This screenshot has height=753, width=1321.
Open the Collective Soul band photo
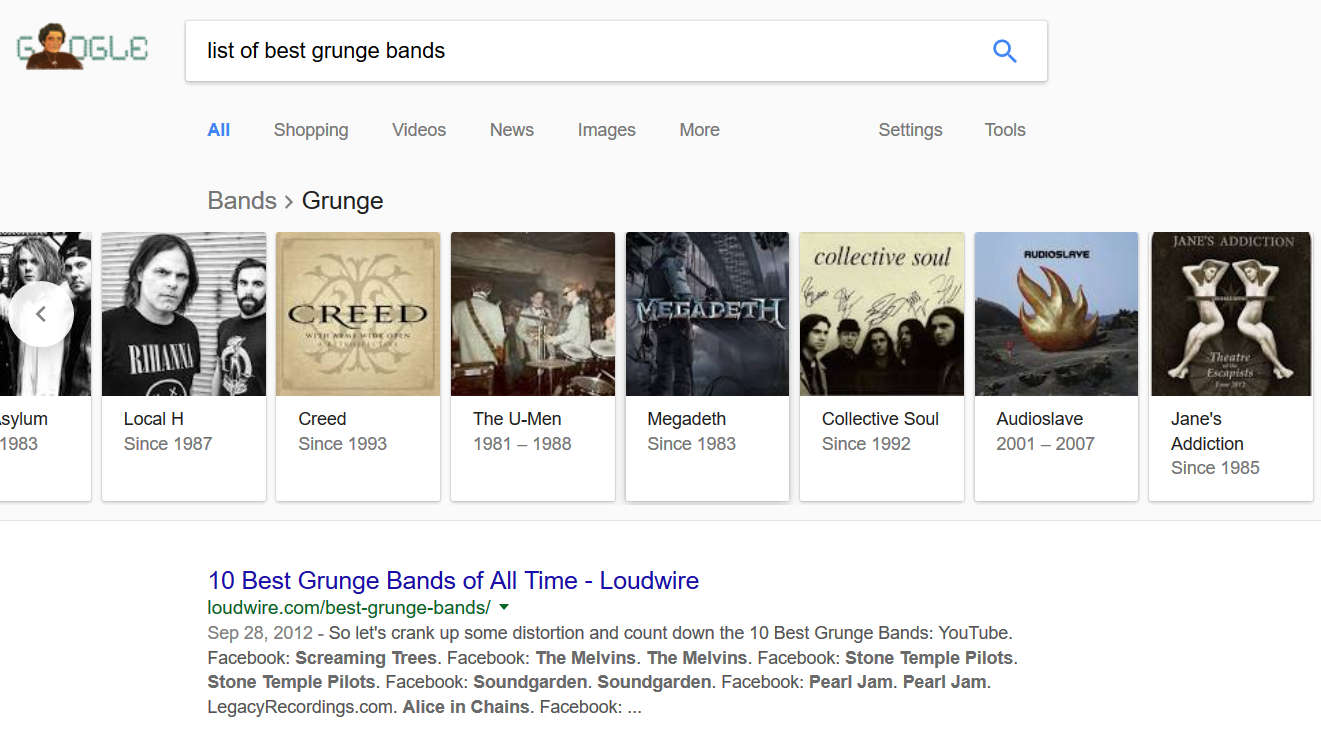pos(881,314)
